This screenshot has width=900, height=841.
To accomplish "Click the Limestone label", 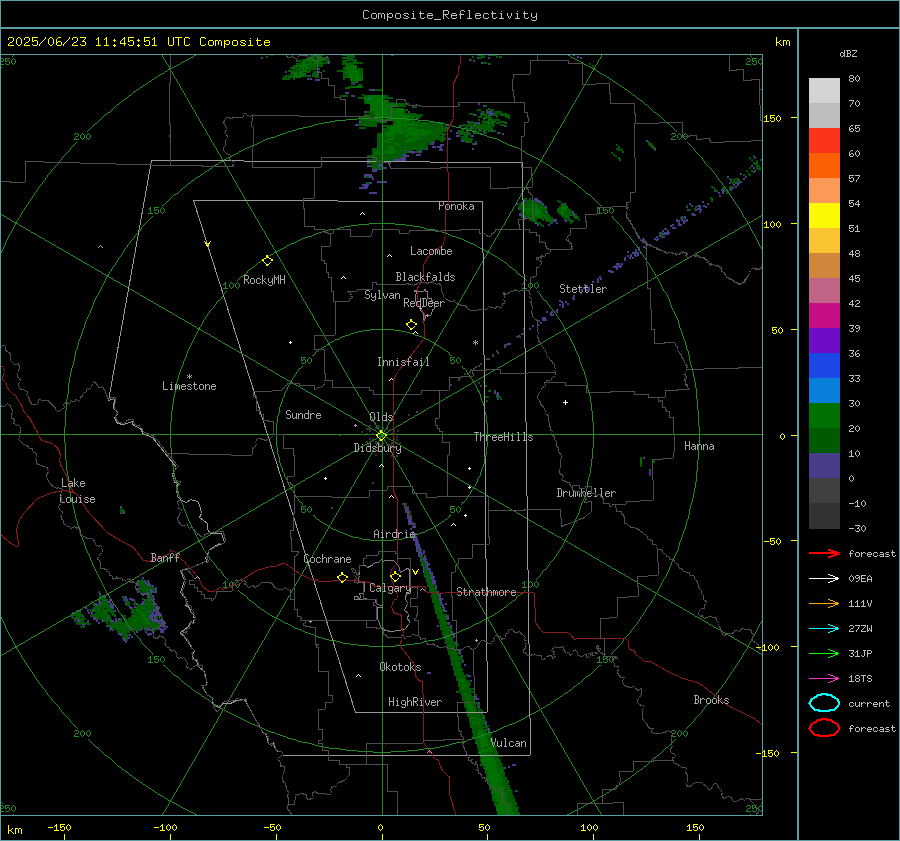I will [189, 386].
